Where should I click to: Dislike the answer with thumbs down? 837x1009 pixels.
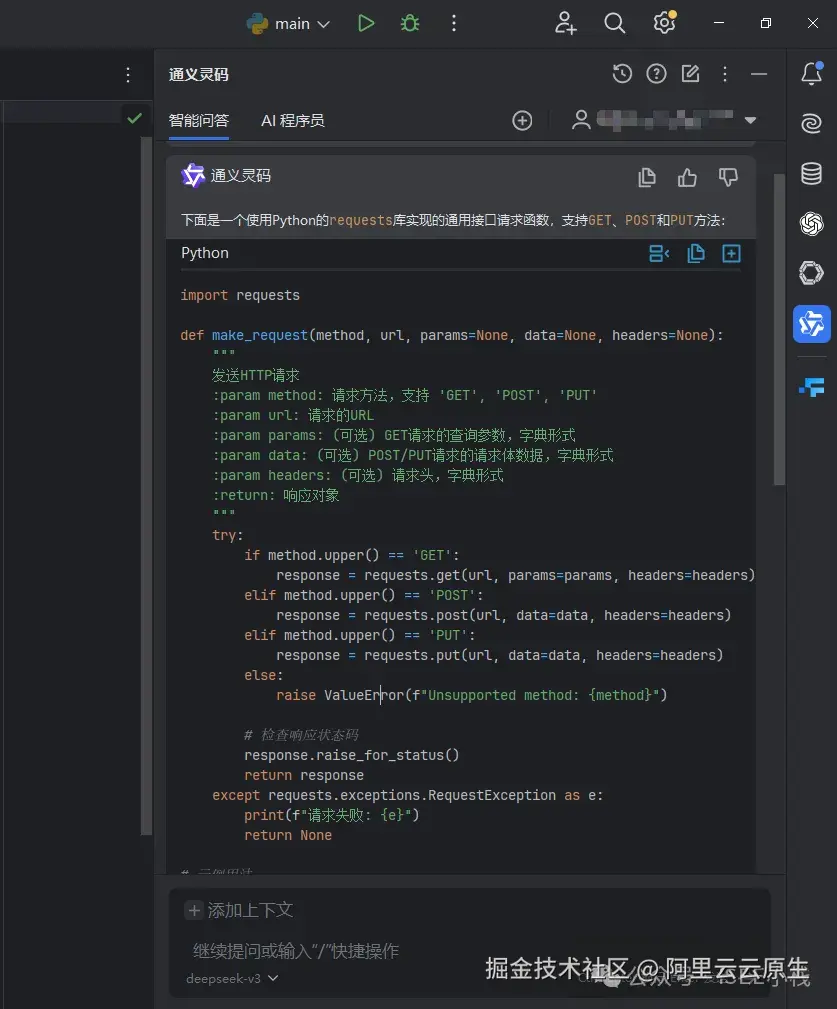click(x=728, y=177)
